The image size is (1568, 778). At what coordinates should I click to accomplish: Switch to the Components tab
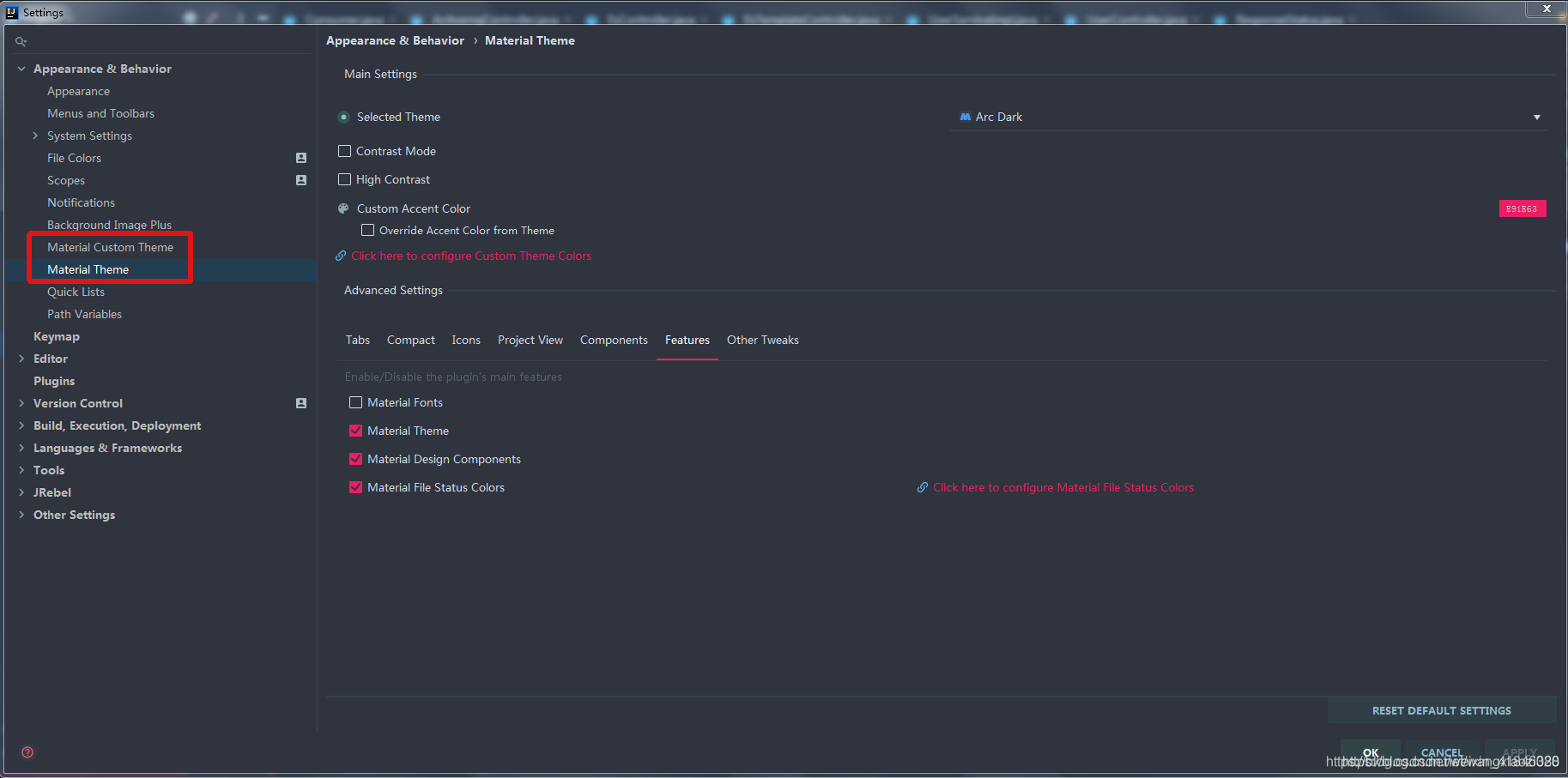coord(614,340)
